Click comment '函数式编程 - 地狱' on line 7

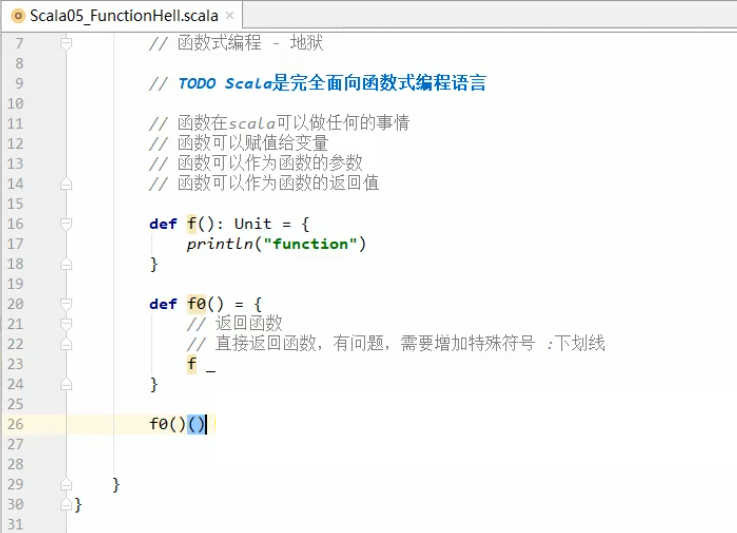pos(250,43)
